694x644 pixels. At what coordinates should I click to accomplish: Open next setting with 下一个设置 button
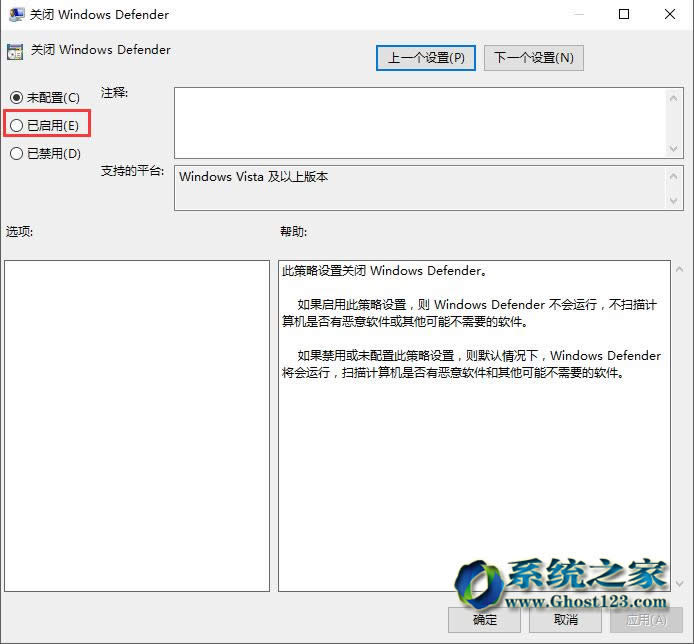pos(533,57)
